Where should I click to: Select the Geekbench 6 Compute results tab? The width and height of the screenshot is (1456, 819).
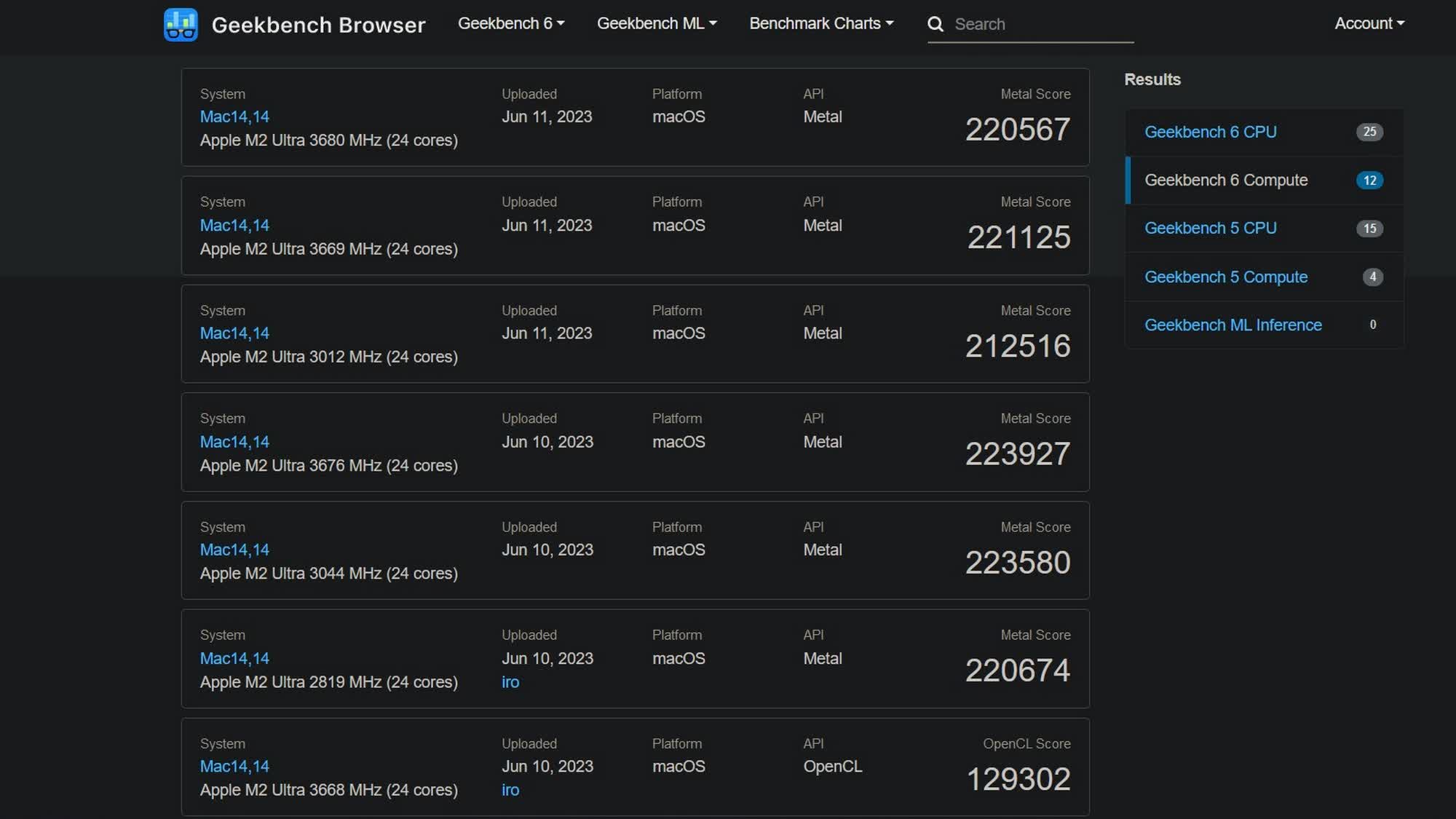1265,180
